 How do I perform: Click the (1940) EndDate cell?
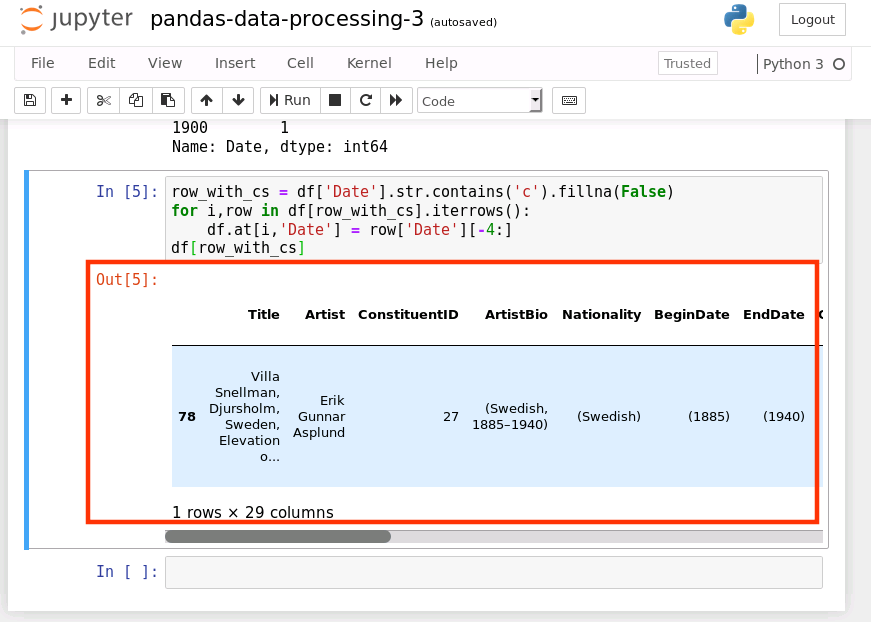point(784,417)
